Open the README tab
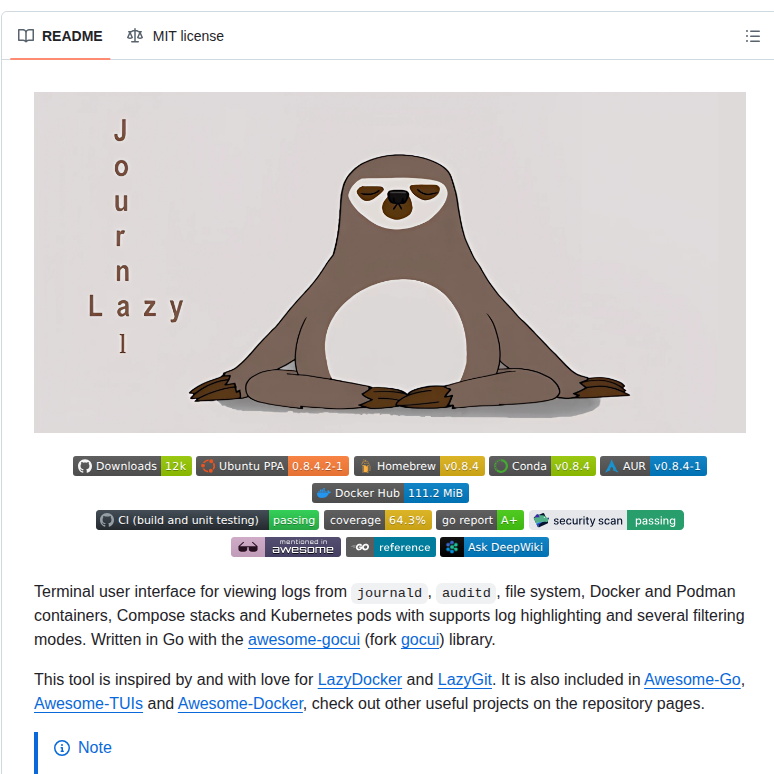 pos(60,36)
